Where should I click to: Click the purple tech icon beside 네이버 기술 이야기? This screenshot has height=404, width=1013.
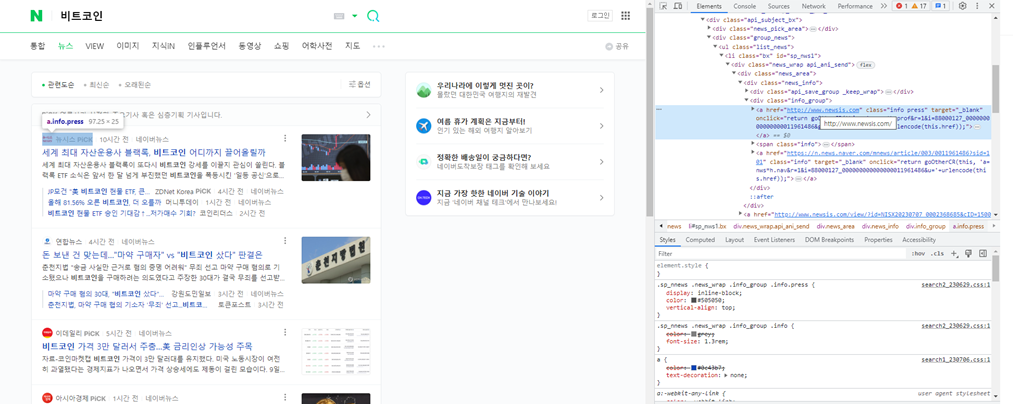click(423, 198)
